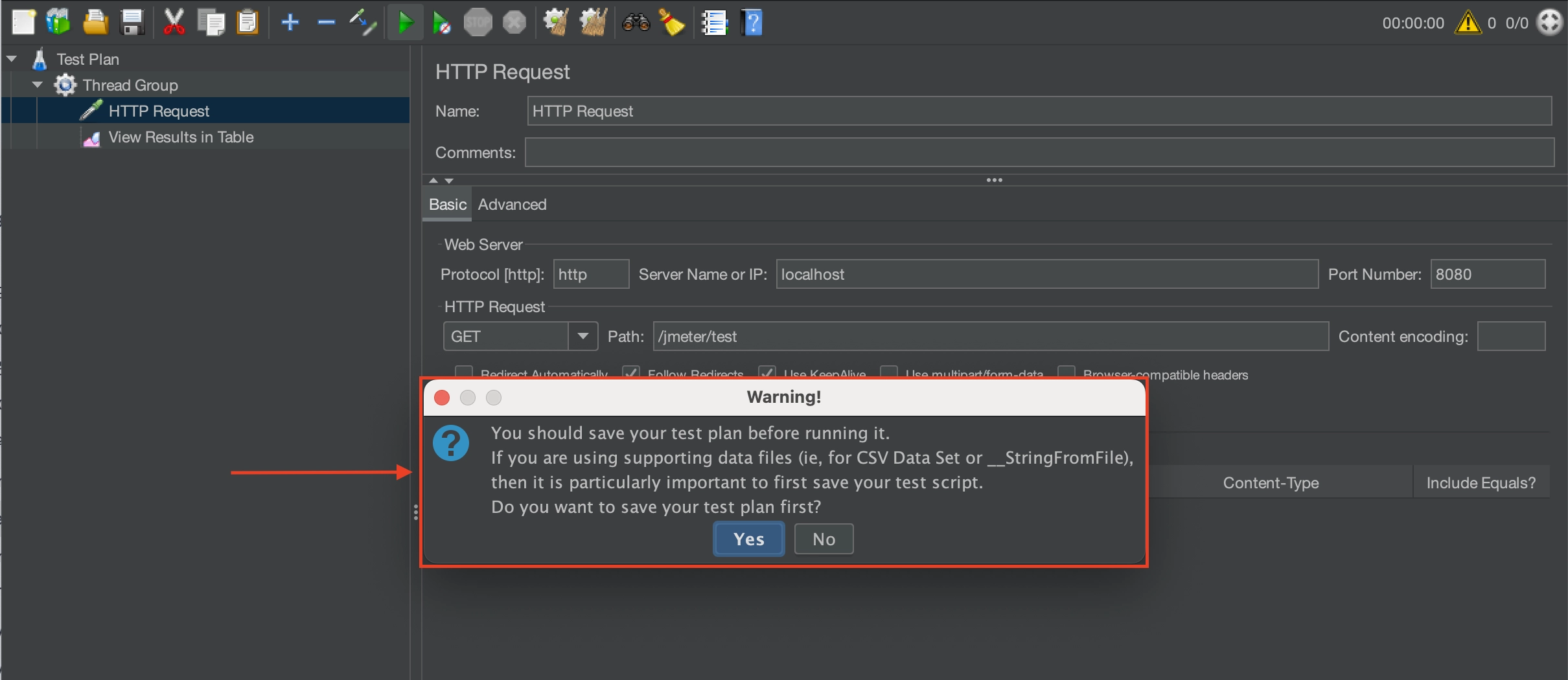Stop the test using the Stop icon
The width and height of the screenshot is (1568, 680).
(478, 23)
